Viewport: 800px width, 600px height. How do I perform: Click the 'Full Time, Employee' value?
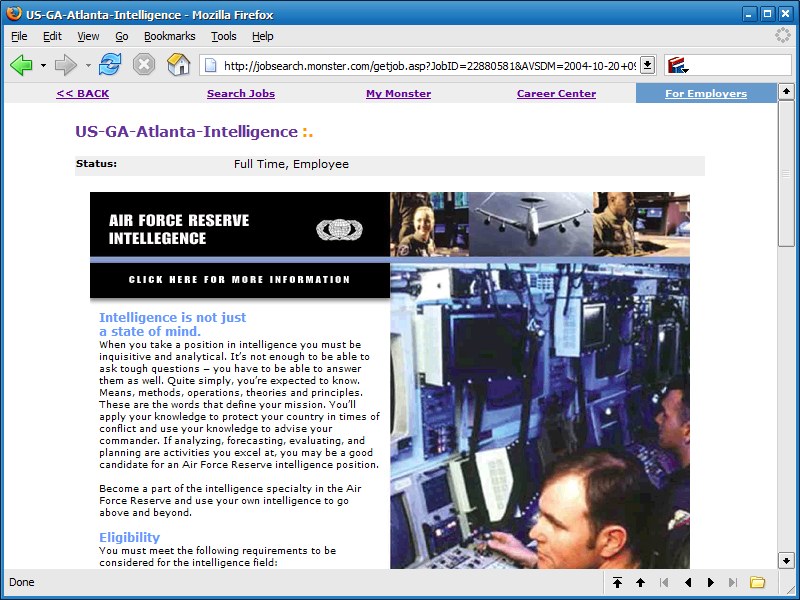click(291, 164)
